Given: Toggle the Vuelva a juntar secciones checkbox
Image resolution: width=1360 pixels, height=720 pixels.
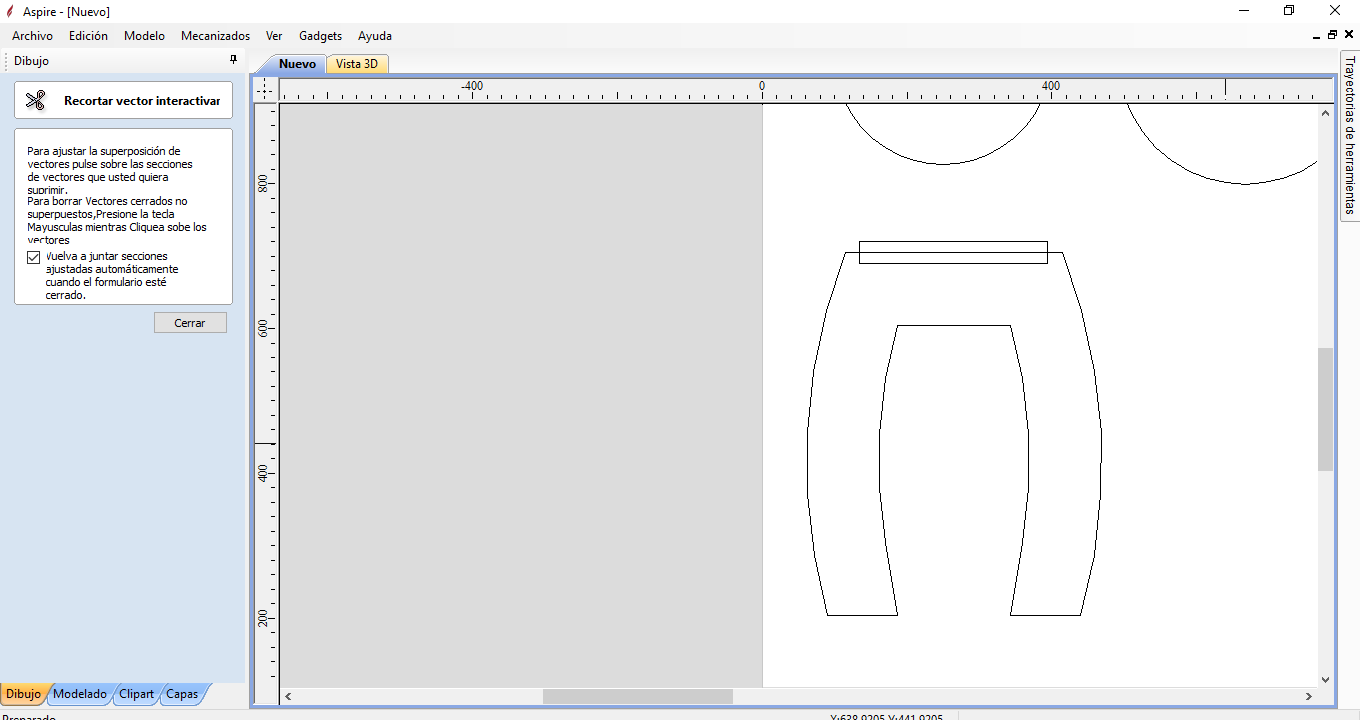Looking at the screenshot, I should [34, 258].
